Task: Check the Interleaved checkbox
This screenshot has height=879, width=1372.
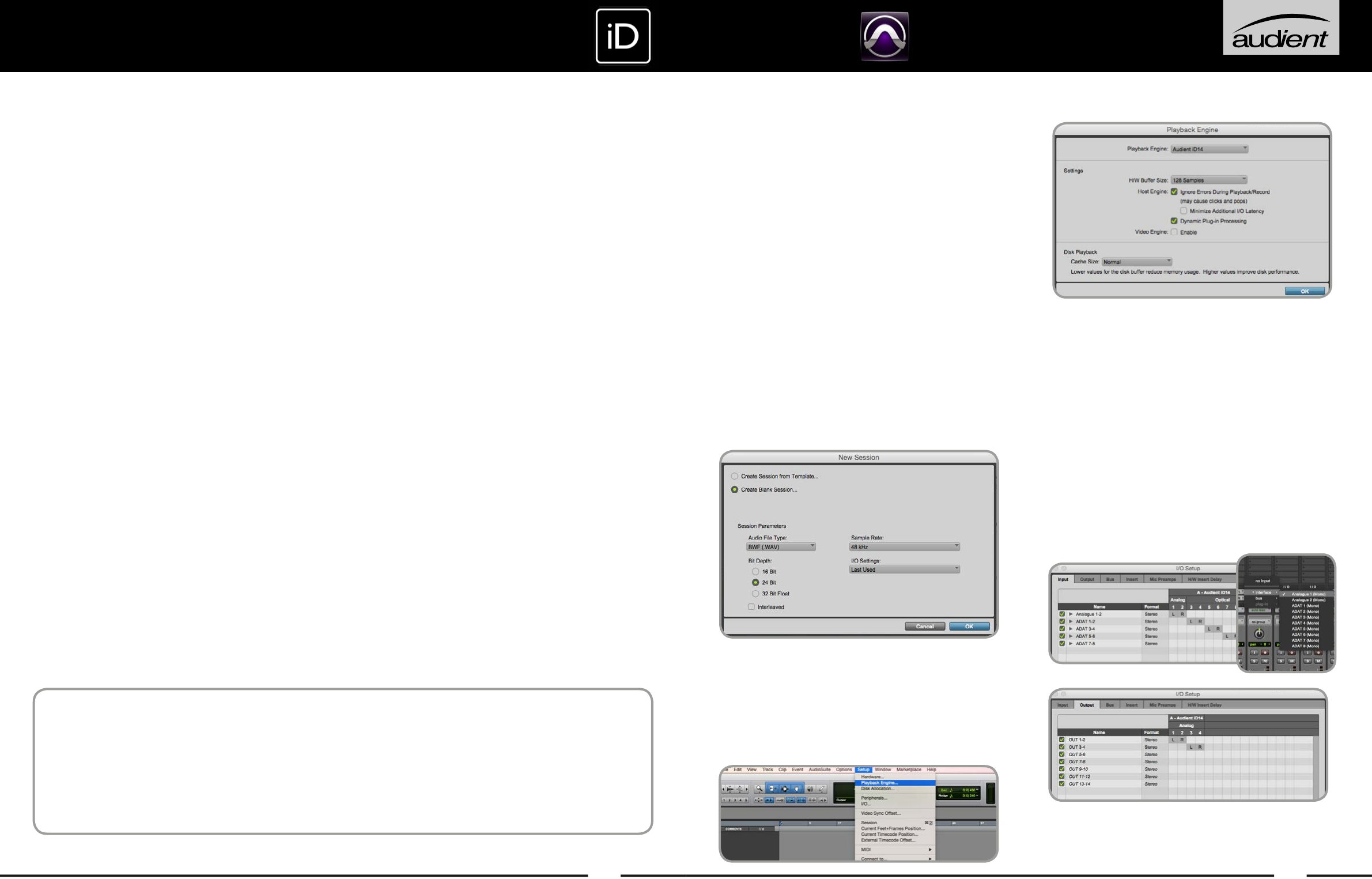Action: coord(751,607)
